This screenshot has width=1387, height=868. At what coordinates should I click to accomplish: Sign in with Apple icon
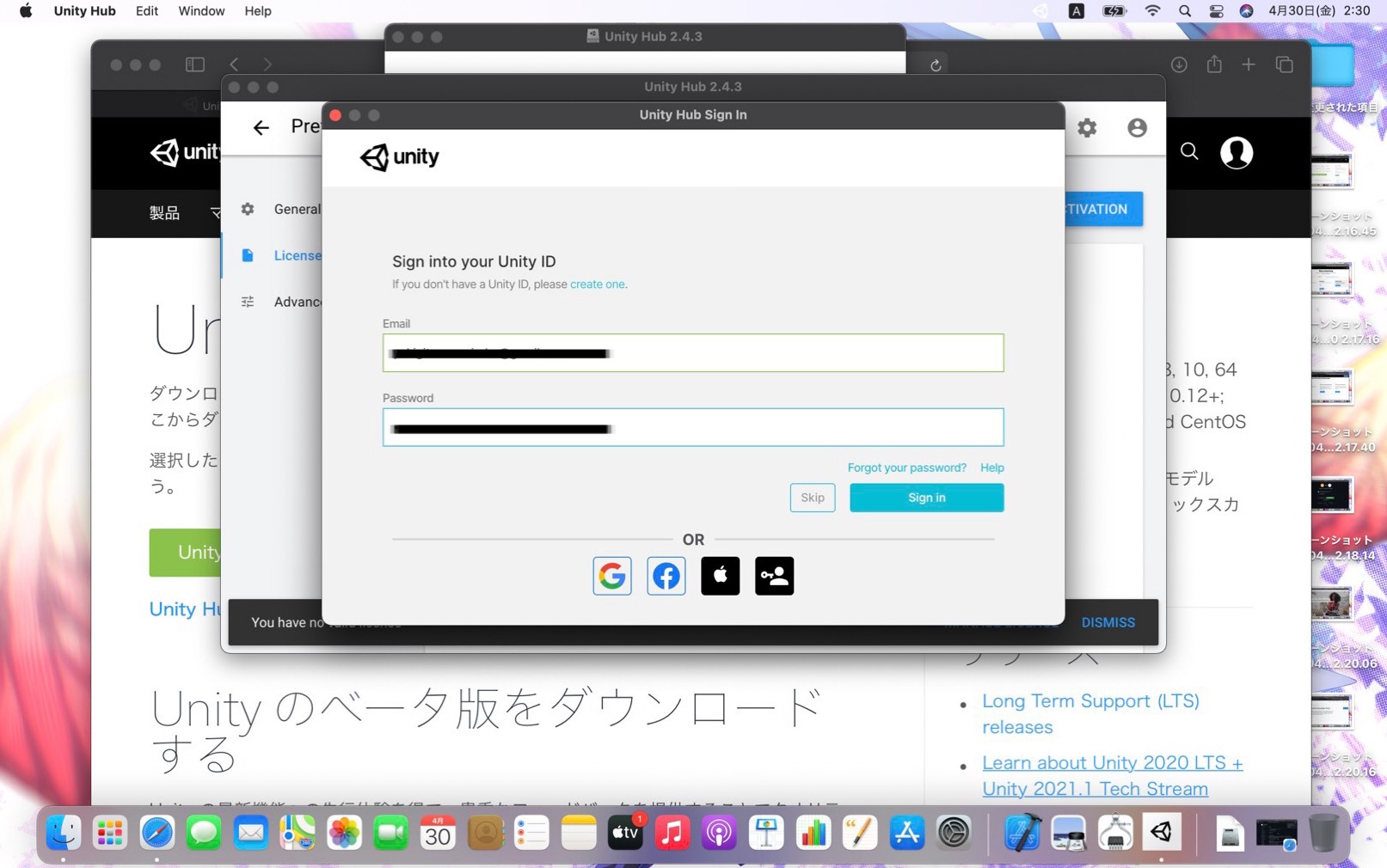pyautogui.click(x=721, y=576)
